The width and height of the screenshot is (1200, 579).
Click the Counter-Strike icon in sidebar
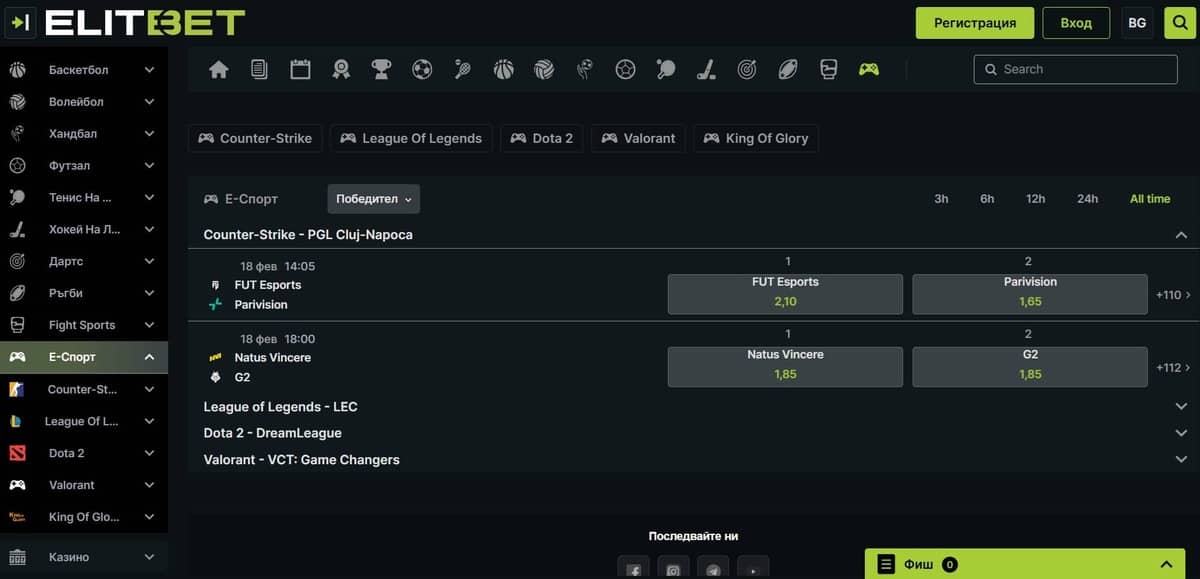(17, 389)
